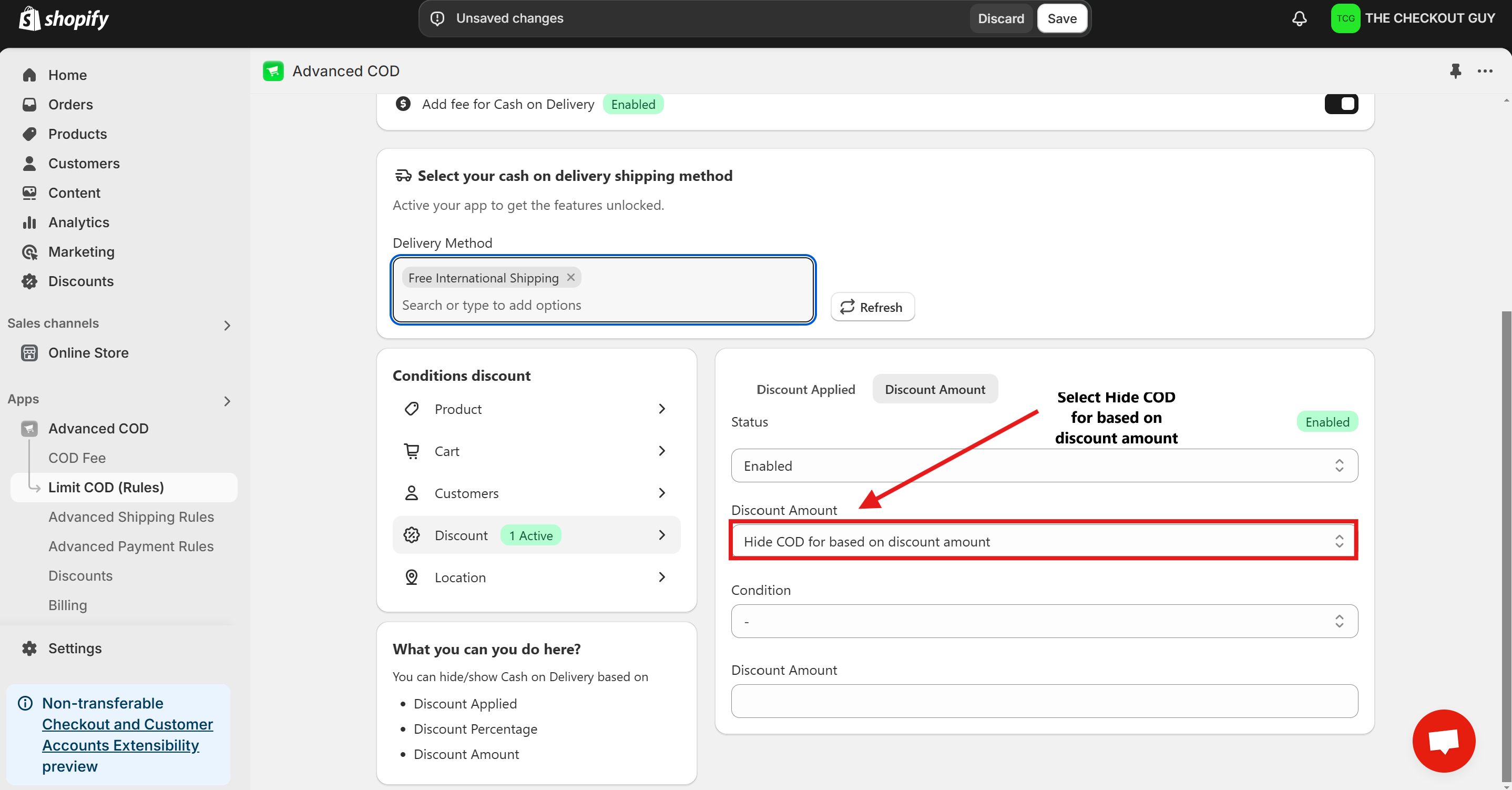The width and height of the screenshot is (1512, 790).
Task: Click the info icon in preview notice
Action: [x=25, y=703]
